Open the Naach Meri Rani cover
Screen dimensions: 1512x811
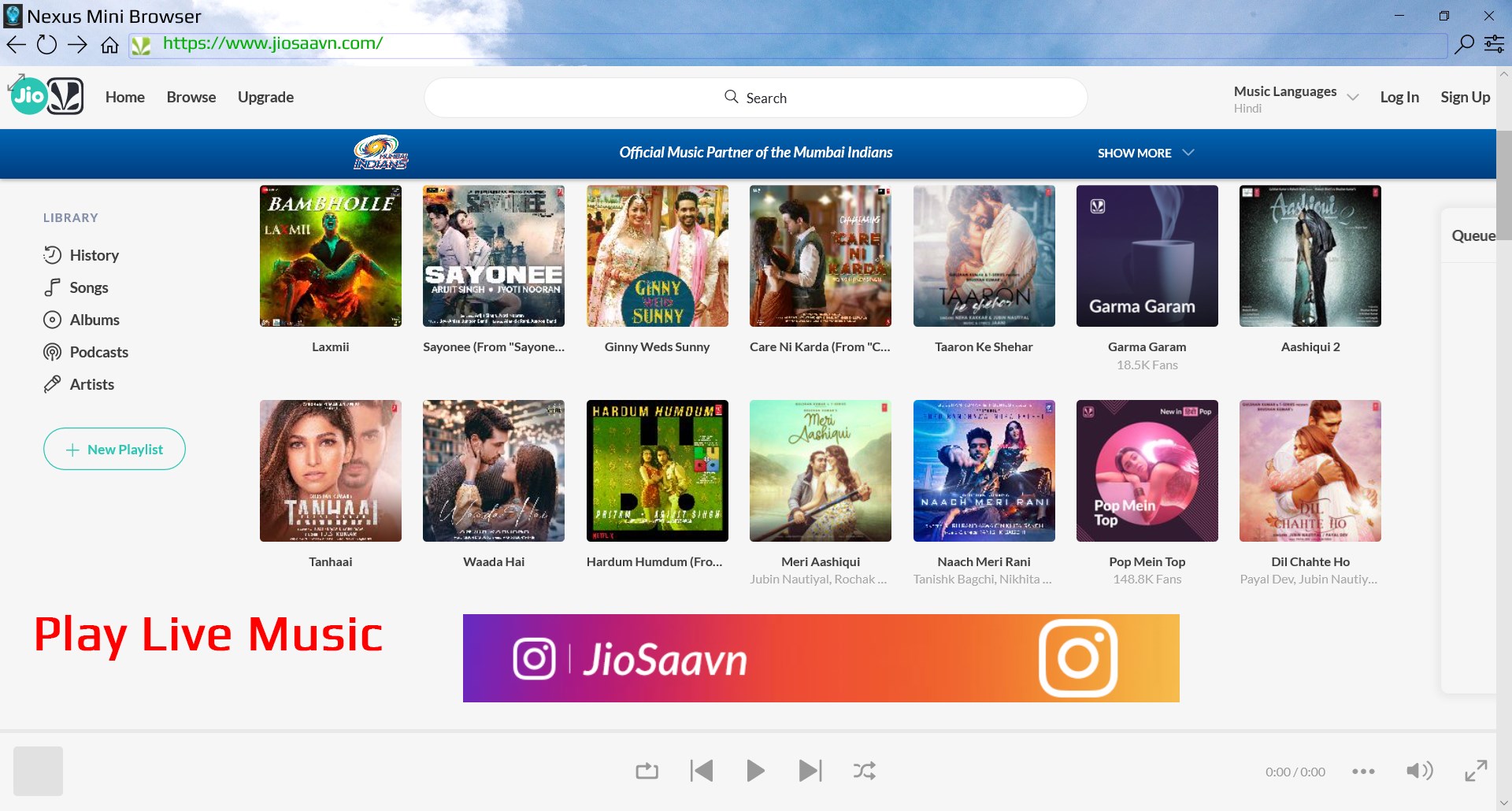984,471
